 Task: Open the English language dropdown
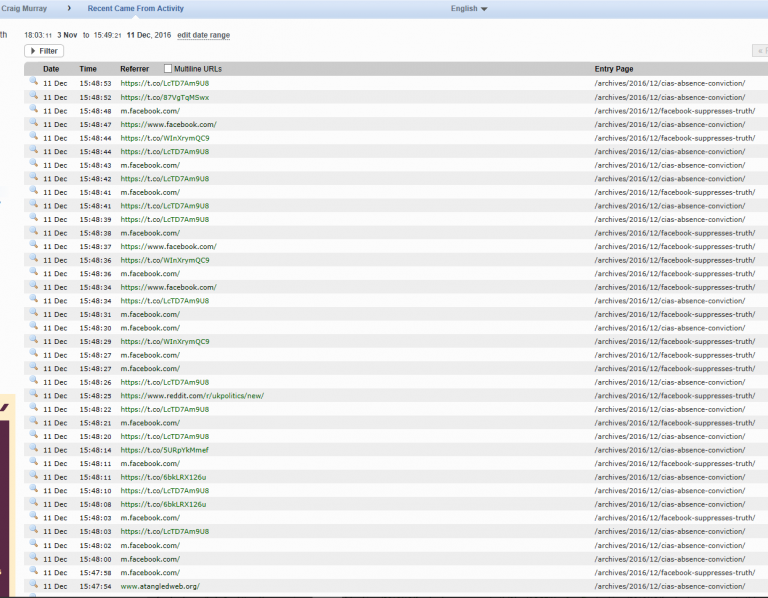click(x=469, y=9)
